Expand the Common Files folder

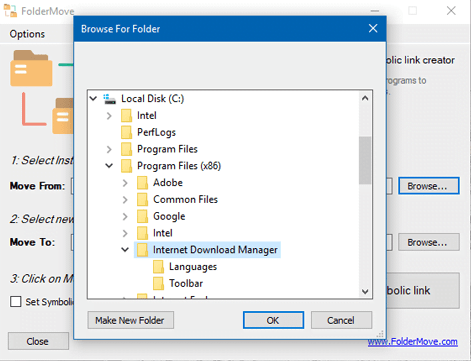click(125, 199)
